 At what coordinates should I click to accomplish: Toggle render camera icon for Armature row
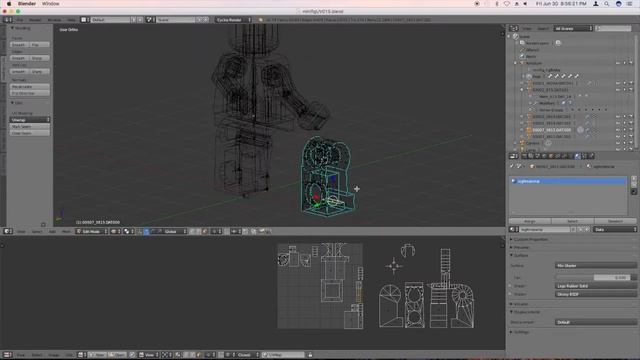(631, 63)
